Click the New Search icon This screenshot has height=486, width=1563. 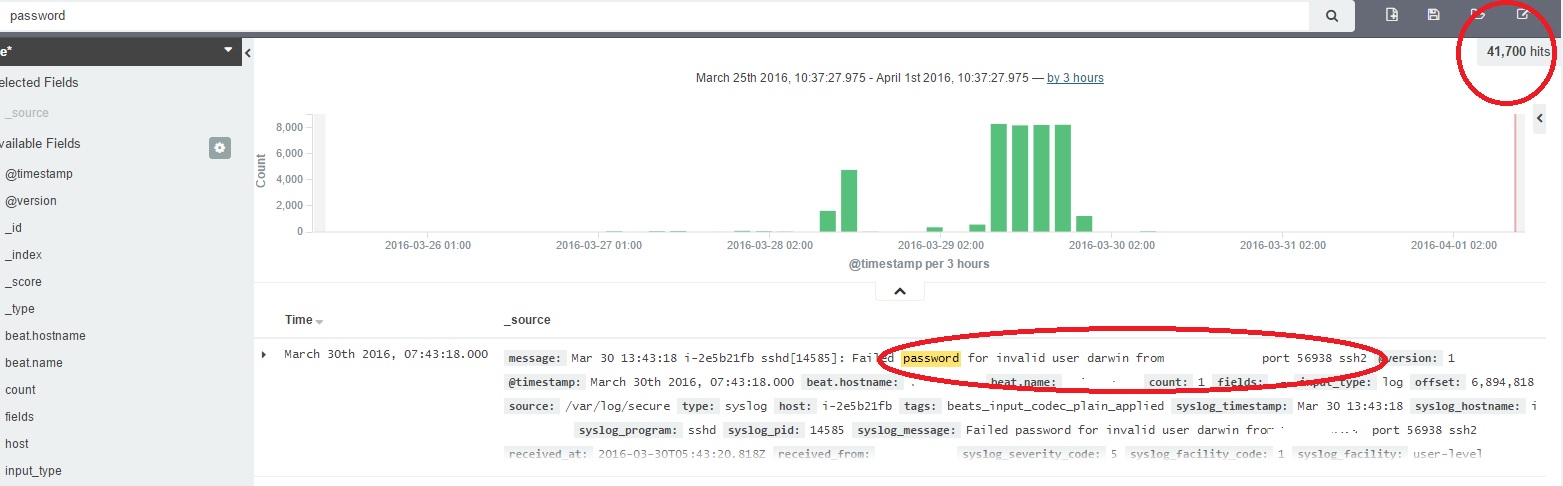coord(1391,14)
